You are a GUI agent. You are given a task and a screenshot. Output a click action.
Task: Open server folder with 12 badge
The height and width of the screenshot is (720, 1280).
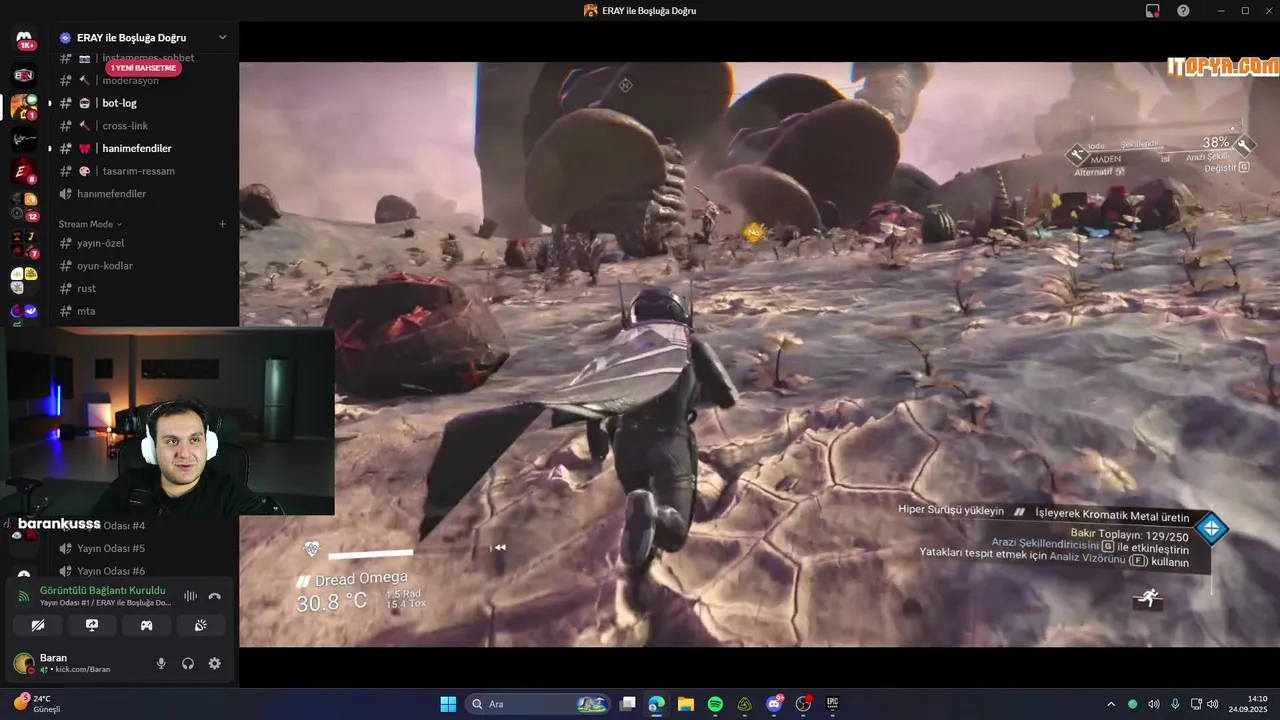(x=24, y=206)
